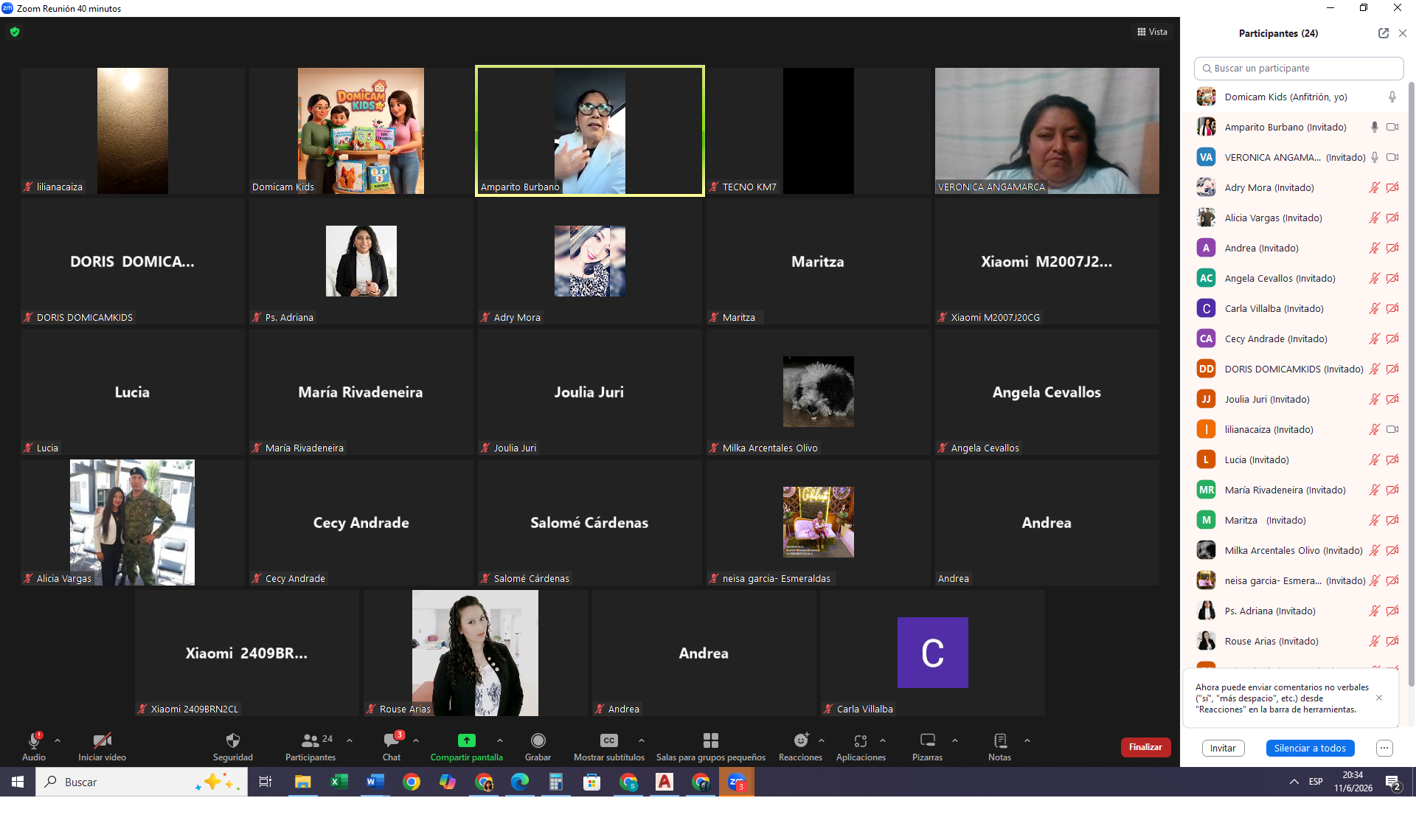The width and height of the screenshot is (1416, 840).
Task: Open the Aplicaciones icon
Action: tap(861, 740)
